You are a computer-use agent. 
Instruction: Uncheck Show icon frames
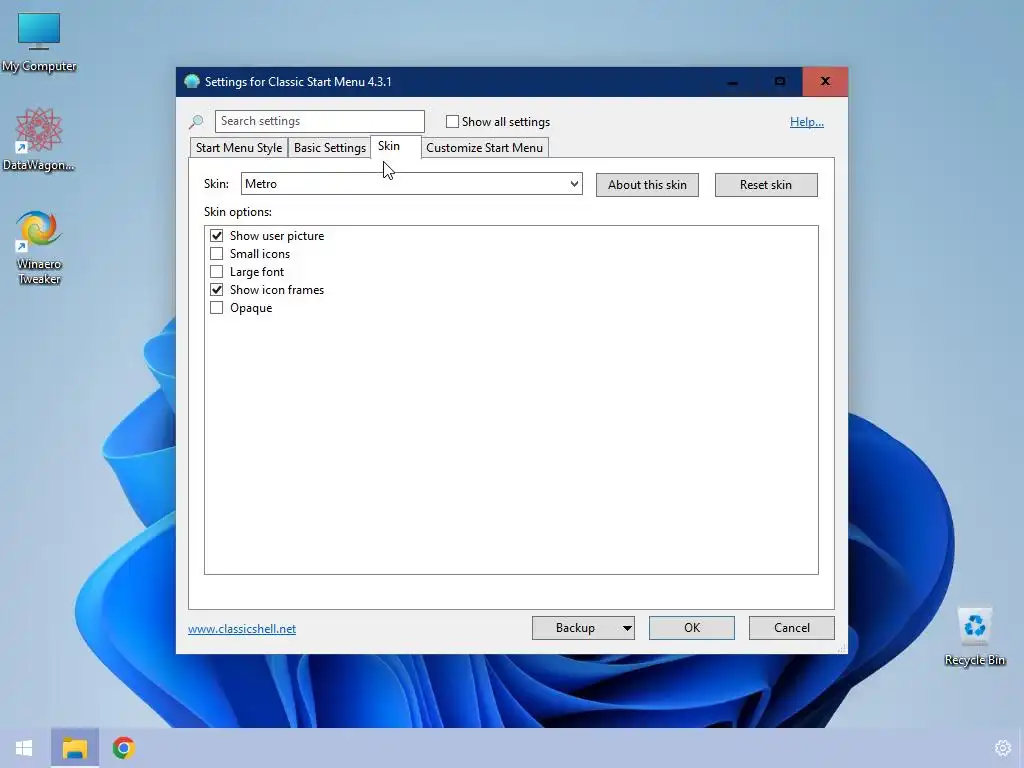[216, 289]
